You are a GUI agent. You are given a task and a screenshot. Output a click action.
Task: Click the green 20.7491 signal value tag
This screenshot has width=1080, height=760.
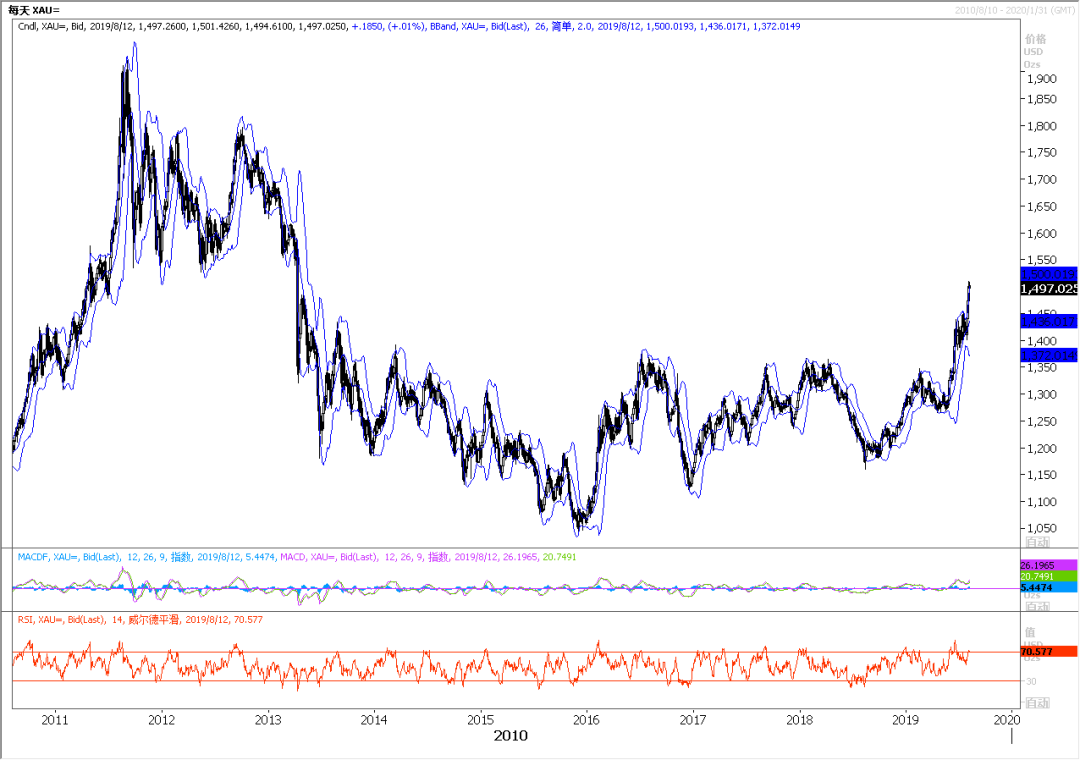click(x=1048, y=576)
